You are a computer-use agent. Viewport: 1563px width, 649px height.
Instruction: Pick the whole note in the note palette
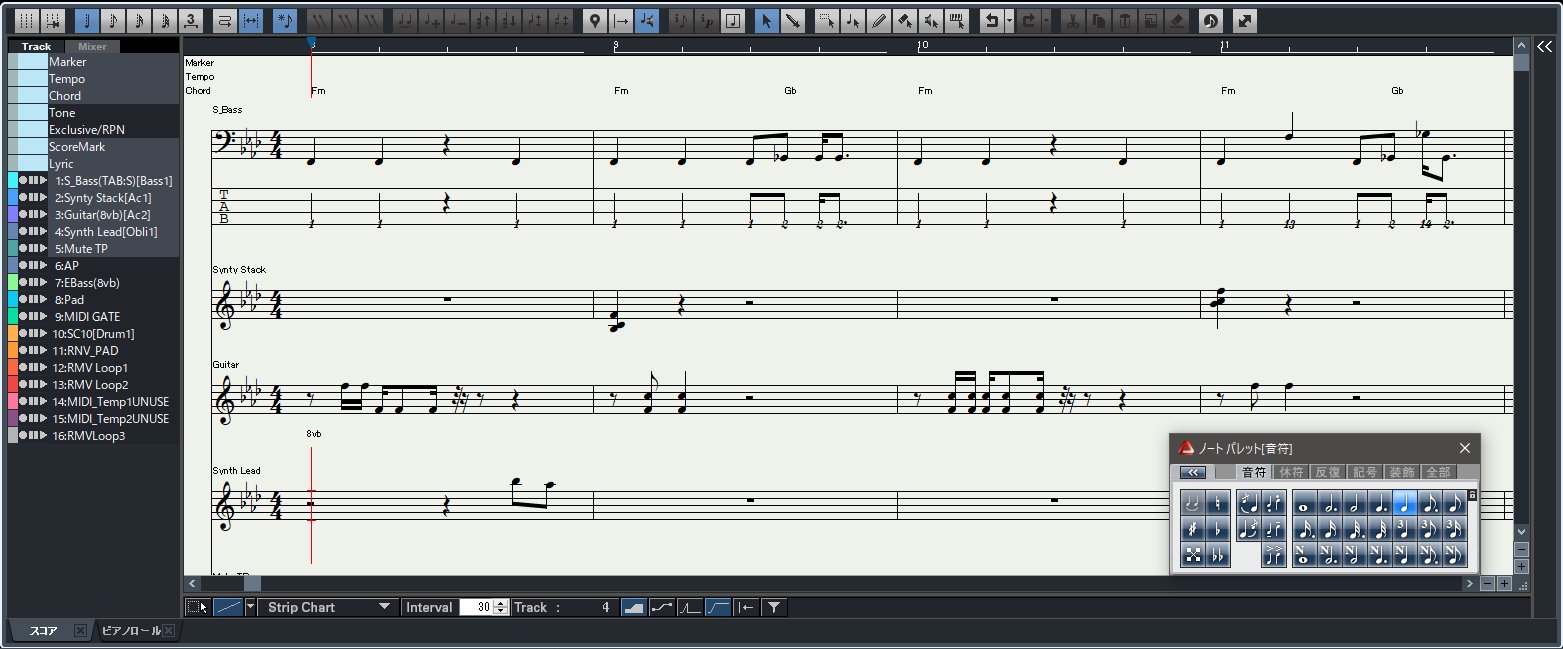coord(1303,503)
